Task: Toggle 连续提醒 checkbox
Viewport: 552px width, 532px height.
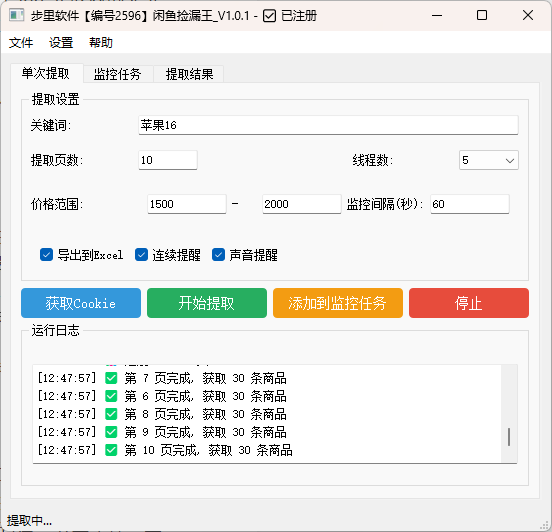Action: click(x=141, y=255)
